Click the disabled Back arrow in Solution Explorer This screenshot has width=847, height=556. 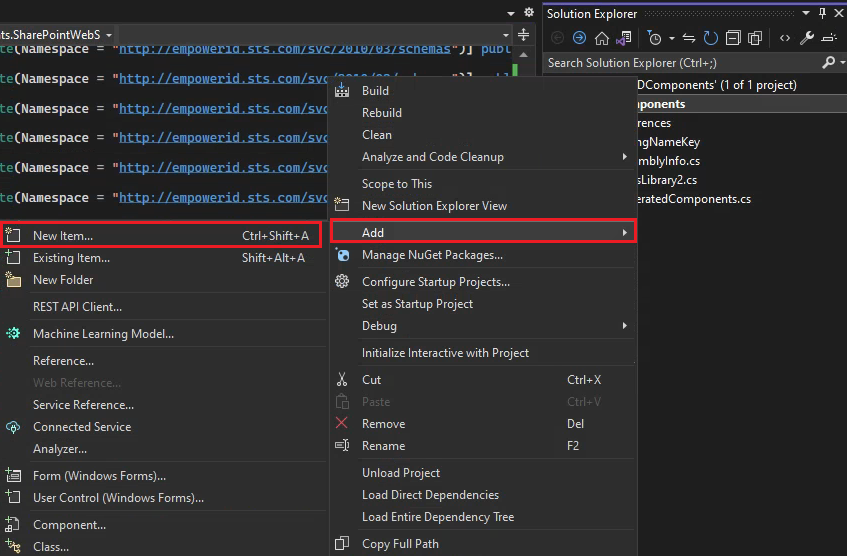coord(557,38)
